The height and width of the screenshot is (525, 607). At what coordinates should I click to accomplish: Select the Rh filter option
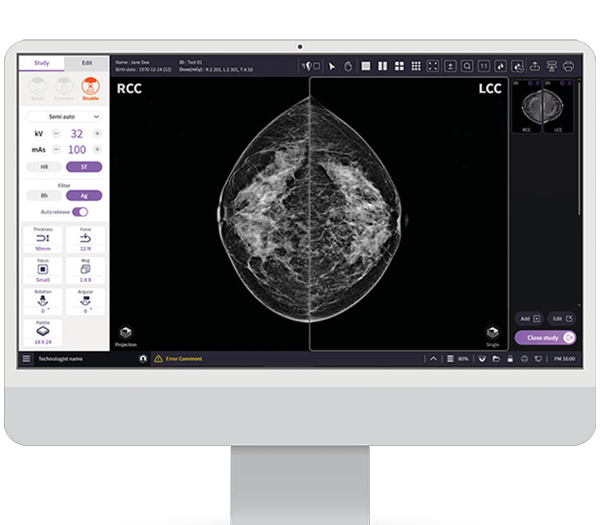point(43,196)
